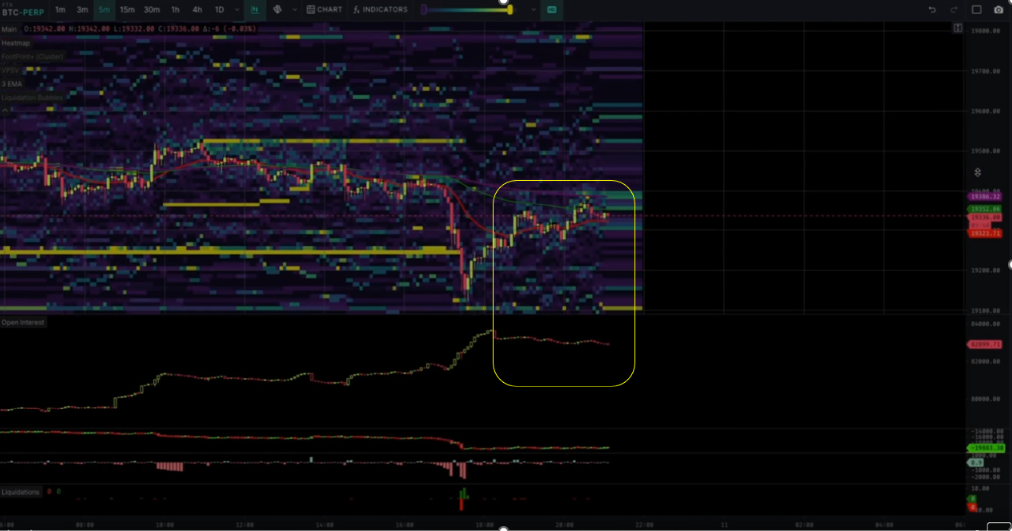Switch to the 30m timeframe

click(x=152, y=10)
